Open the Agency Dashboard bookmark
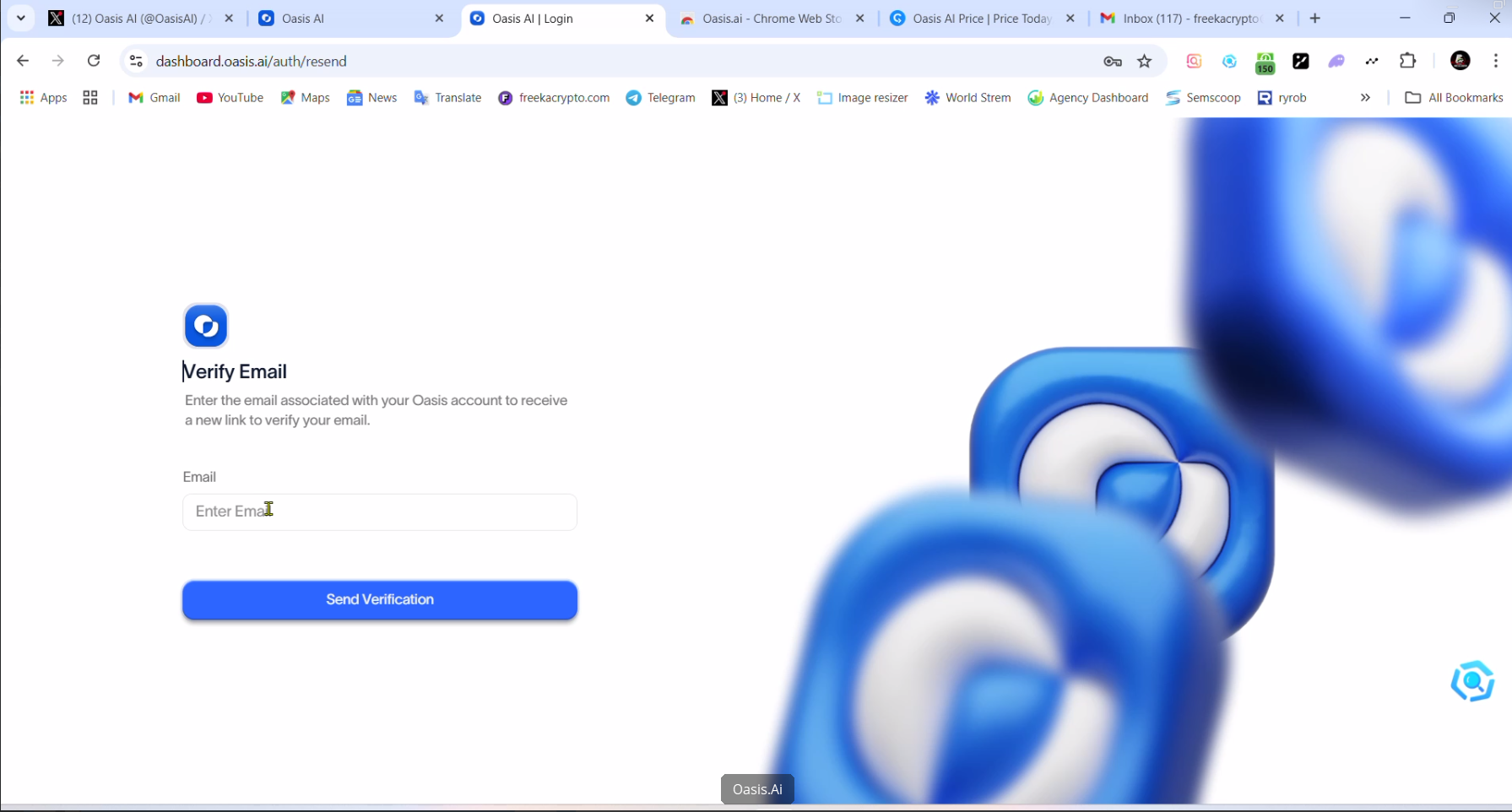The width and height of the screenshot is (1512, 812). [1087, 98]
